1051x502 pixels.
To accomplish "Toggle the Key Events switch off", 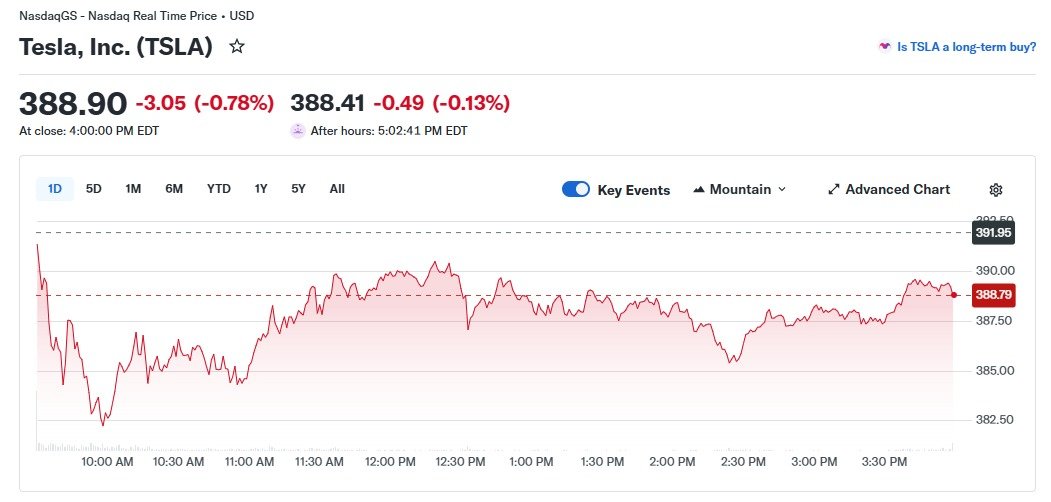I will pyautogui.click(x=576, y=190).
